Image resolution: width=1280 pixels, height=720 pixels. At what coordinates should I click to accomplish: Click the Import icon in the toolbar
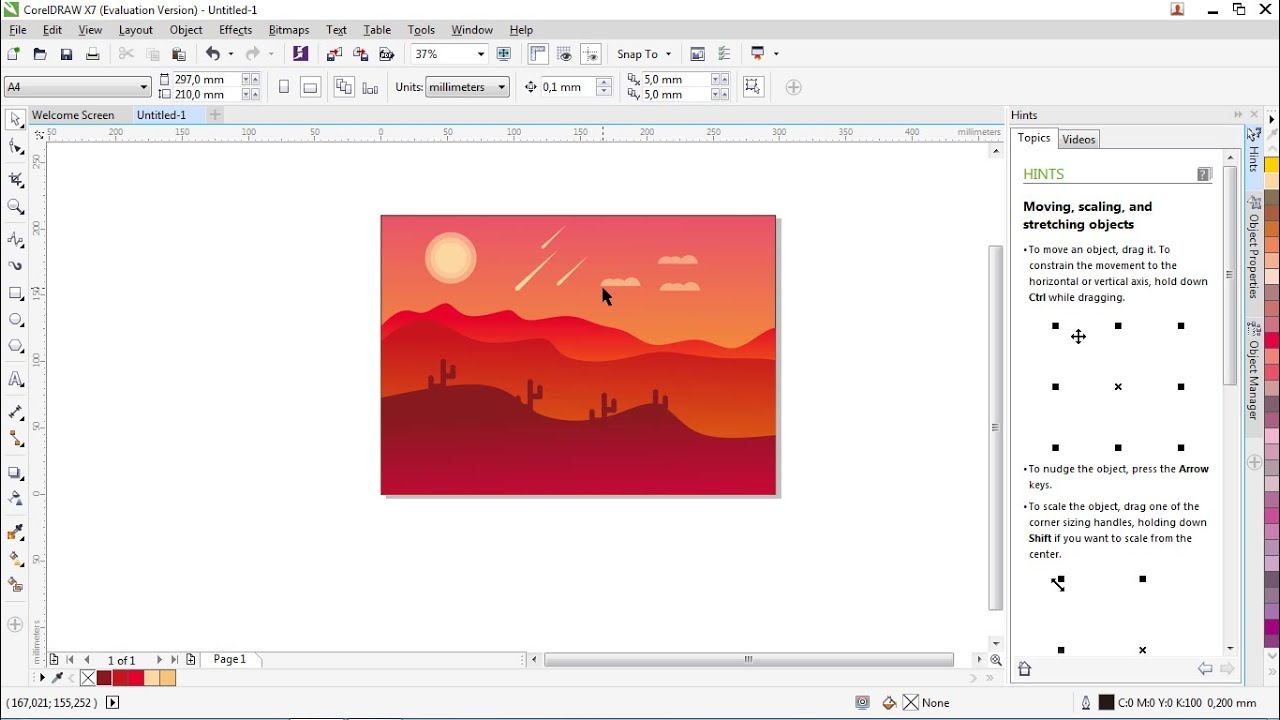pos(334,54)
